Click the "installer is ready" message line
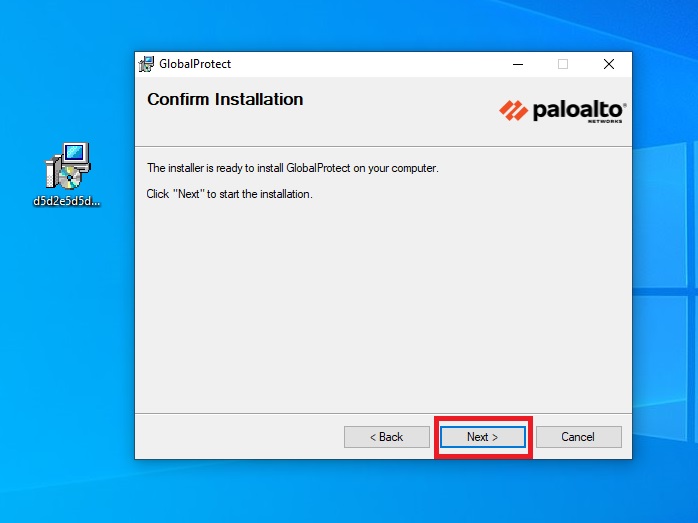The height and width of the screenshot is (523, 698). point(292,168)
